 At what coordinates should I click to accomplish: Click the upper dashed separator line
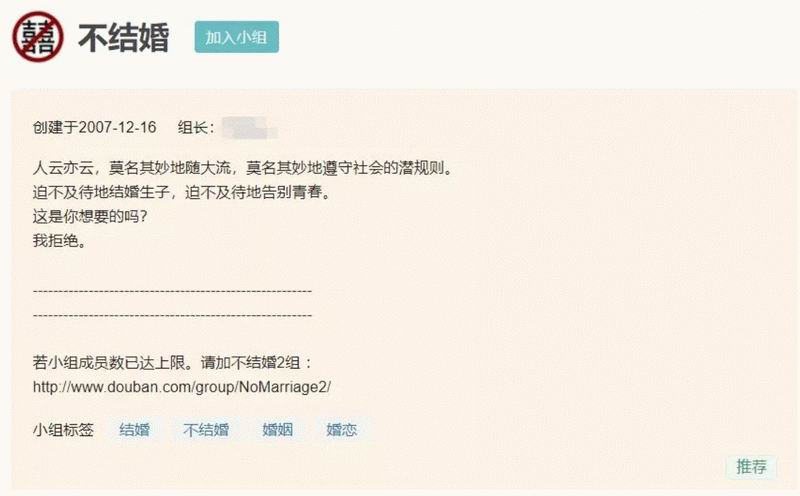[x=172, y=291]
